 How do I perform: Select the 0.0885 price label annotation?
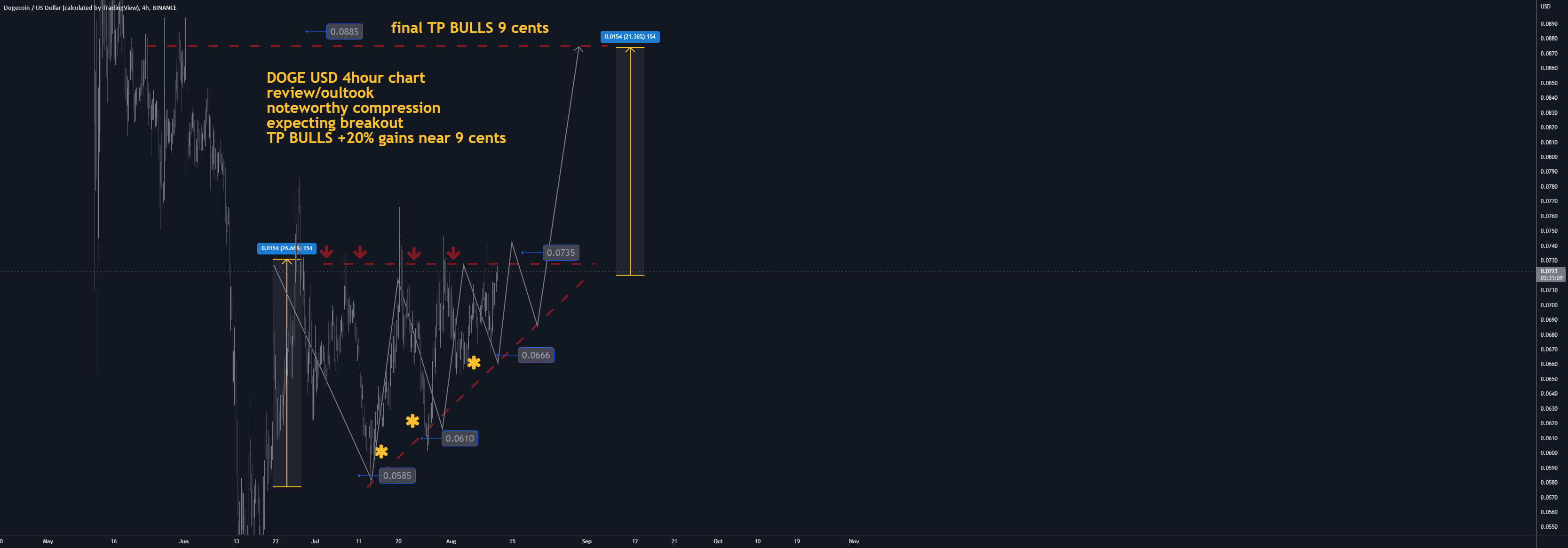[344, 31]
